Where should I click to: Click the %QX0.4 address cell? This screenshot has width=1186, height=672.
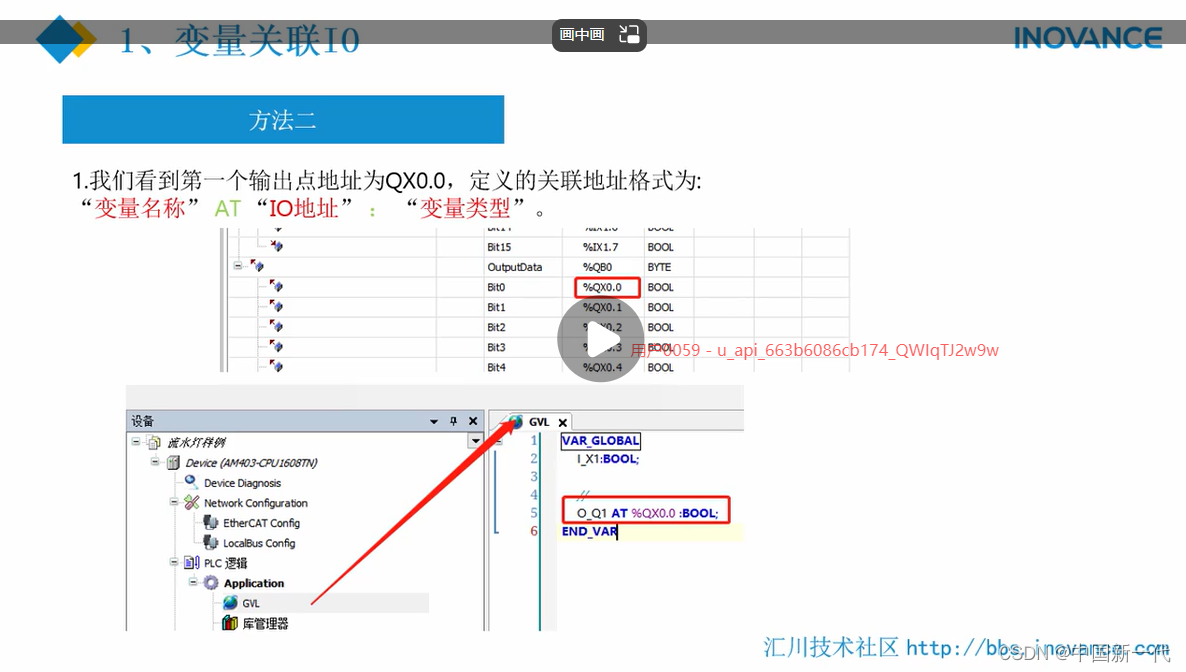pos(602,368)
